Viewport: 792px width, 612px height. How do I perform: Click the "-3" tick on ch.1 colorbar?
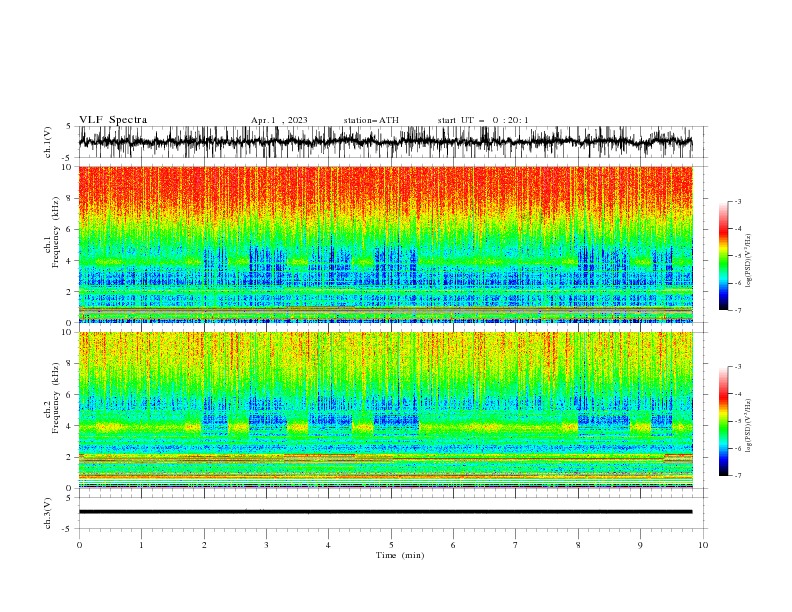tap(738, 201)
